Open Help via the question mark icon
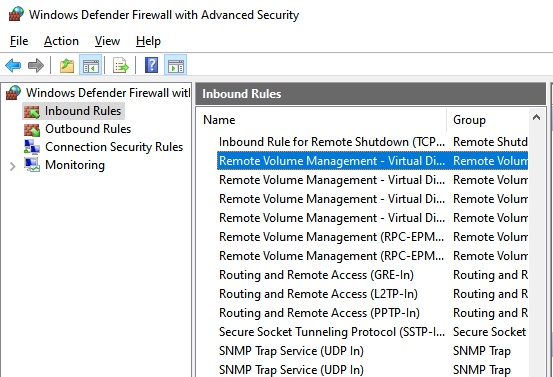 [x=152, y=65]
